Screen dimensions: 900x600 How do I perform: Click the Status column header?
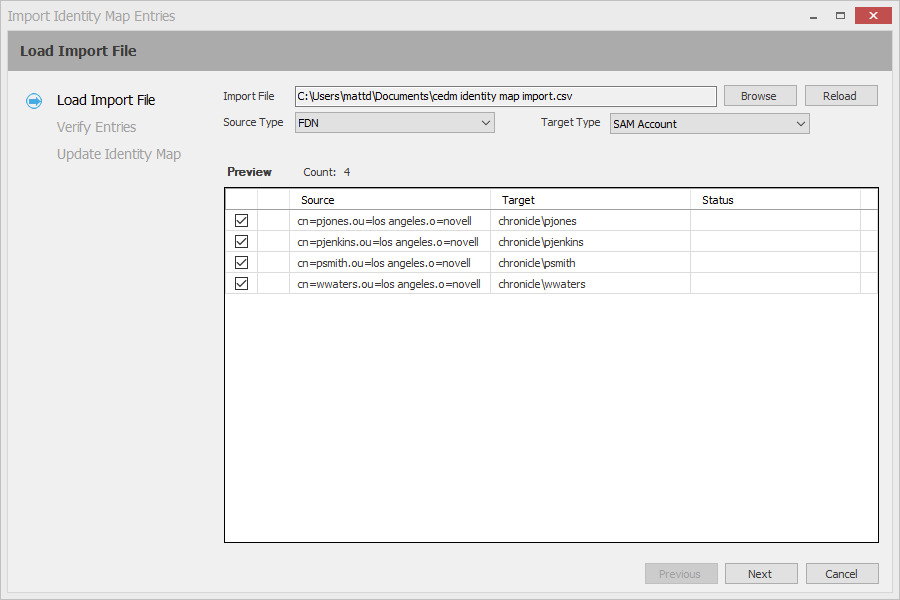click(775, 200)
